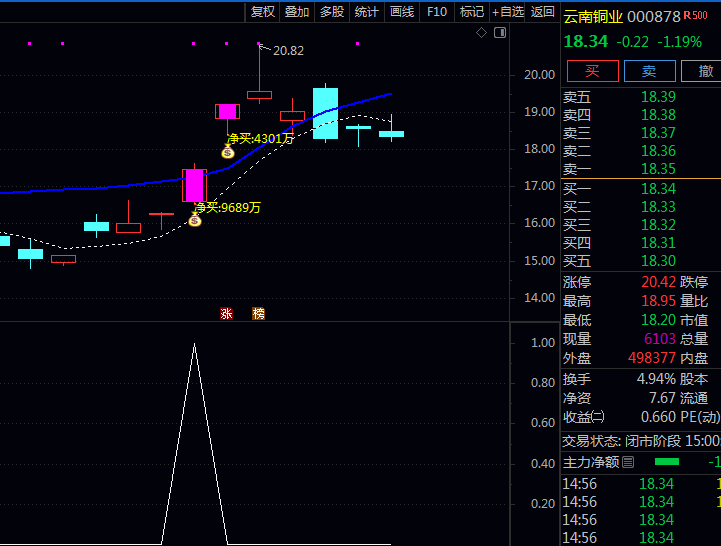
Task: Click the 收益(二) value 0.660
Action: tap(658, 417)
